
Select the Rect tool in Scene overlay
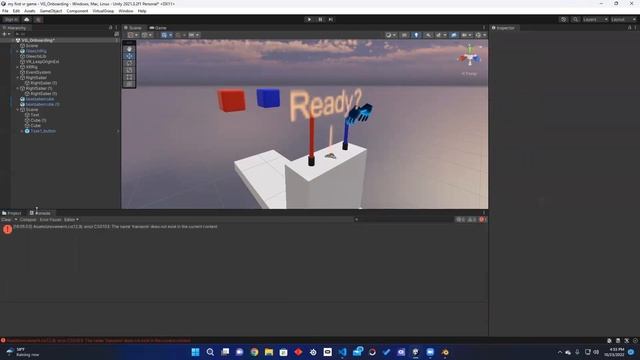(129, 77)
